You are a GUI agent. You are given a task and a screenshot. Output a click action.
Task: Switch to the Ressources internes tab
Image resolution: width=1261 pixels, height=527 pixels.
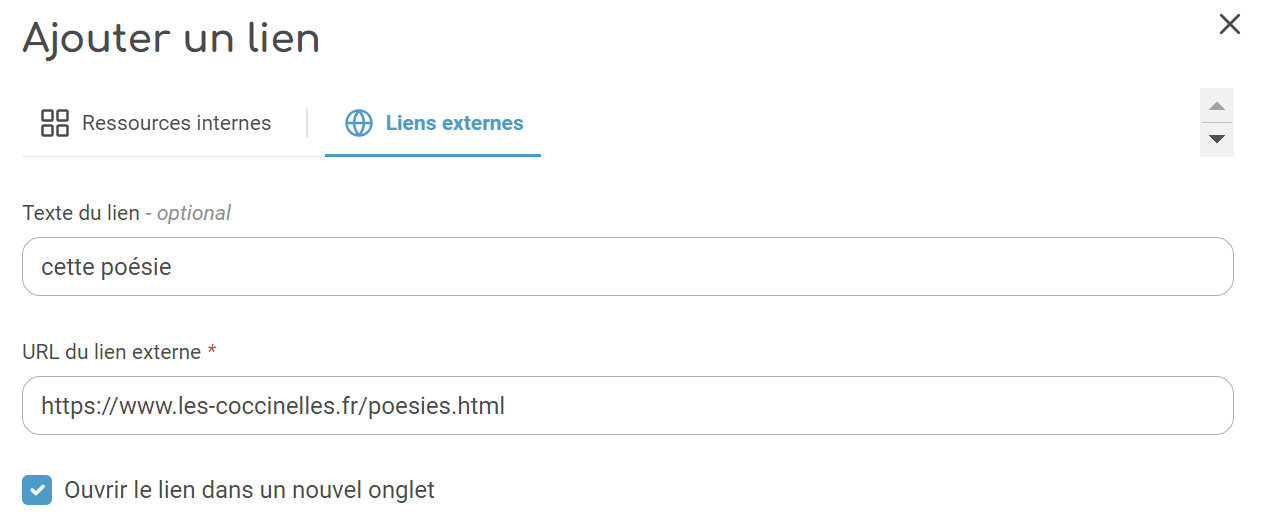tap(176, 123)
